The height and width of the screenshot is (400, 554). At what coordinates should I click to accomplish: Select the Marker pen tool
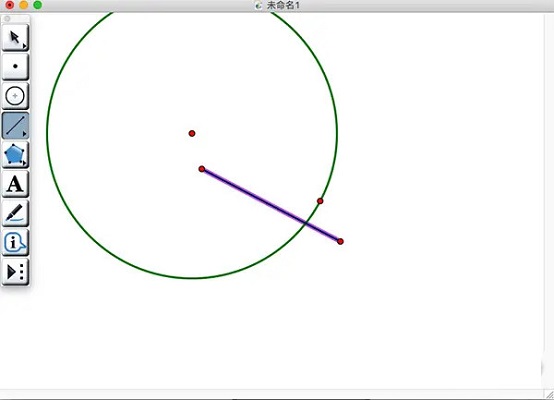click(x=15, y=213)
